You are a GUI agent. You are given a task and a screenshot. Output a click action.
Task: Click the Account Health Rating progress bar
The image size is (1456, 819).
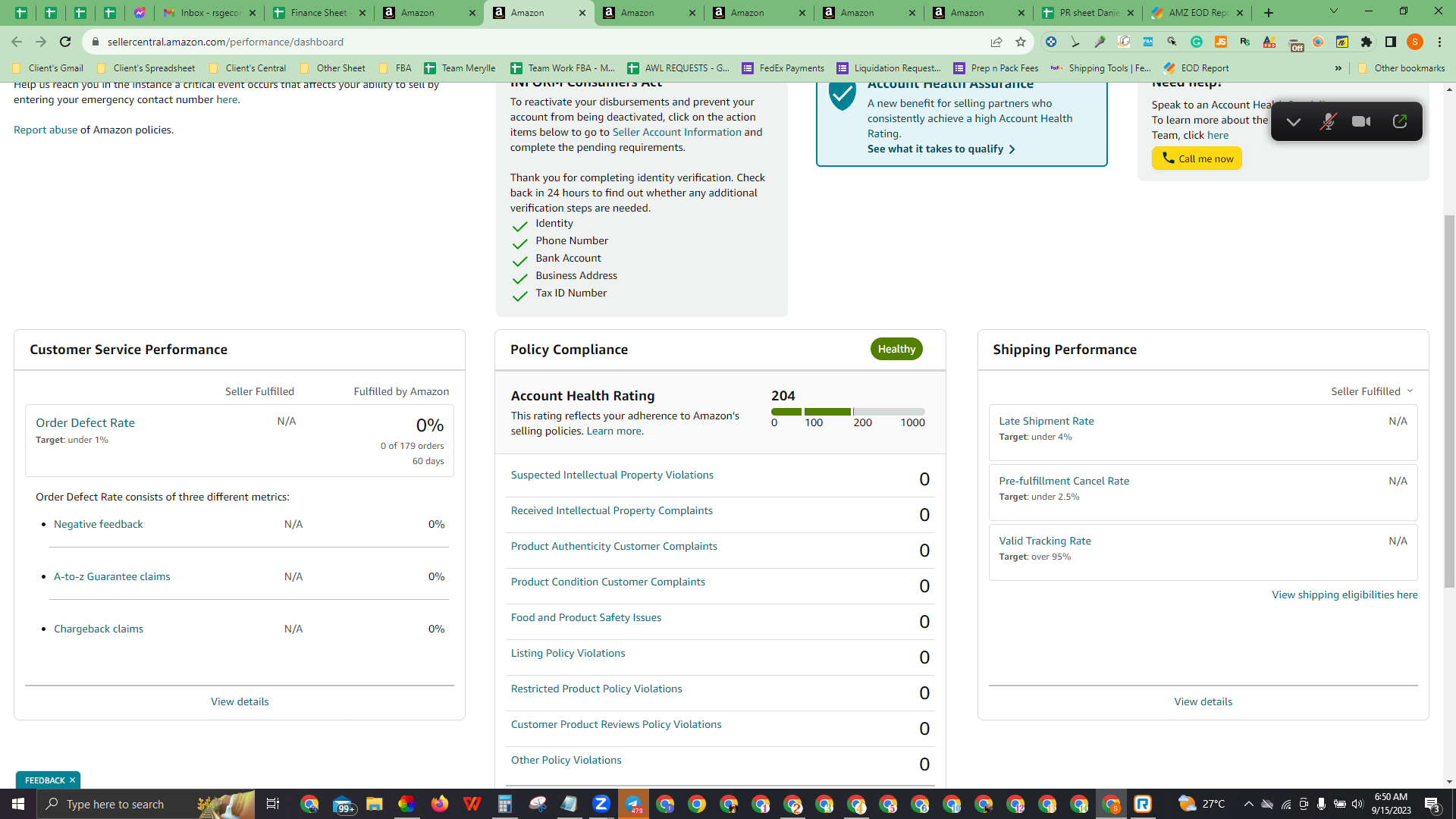click(x=848, y=412)
